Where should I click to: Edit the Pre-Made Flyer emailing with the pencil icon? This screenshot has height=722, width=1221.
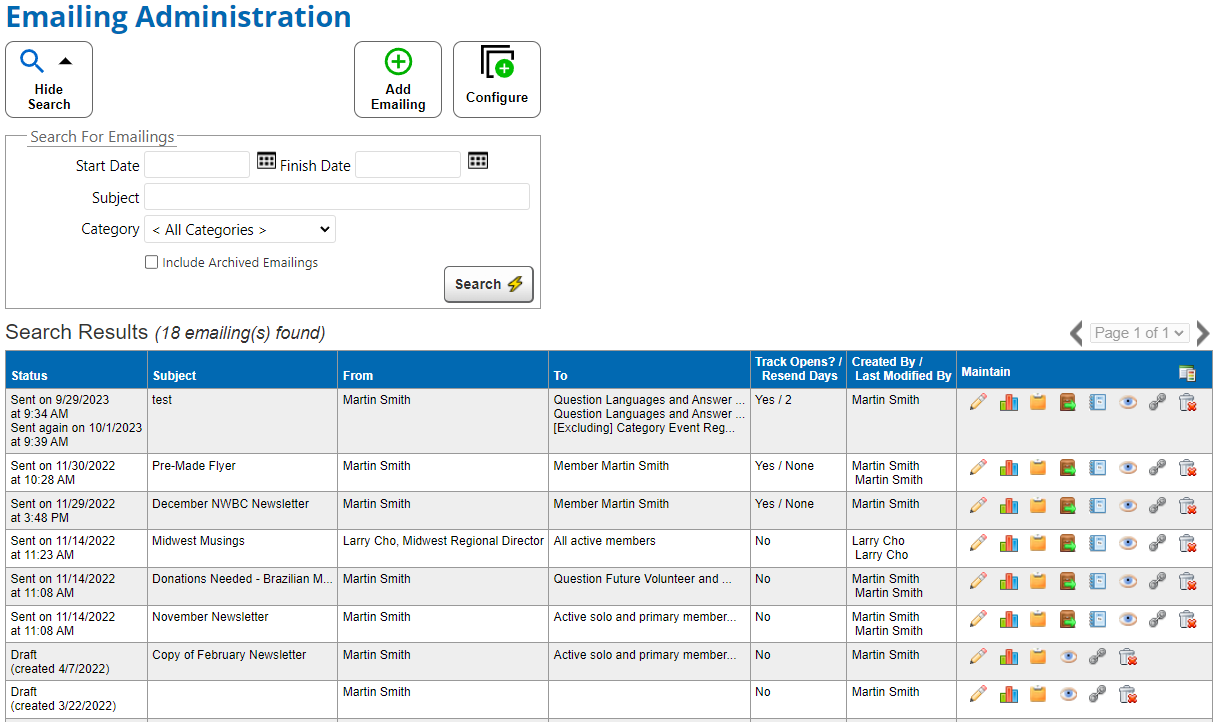pyautogui.click(x=978, y=467)
